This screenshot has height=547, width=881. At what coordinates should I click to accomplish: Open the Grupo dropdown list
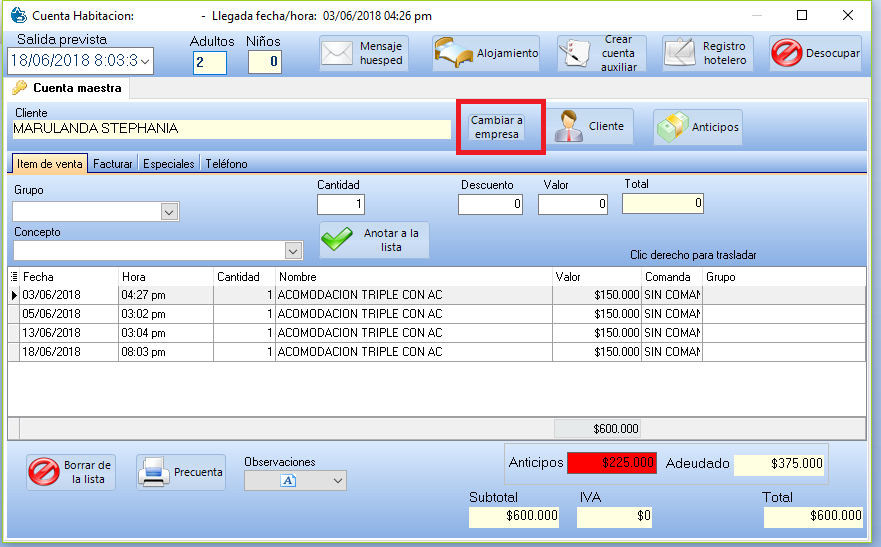(x=170, y=212)
